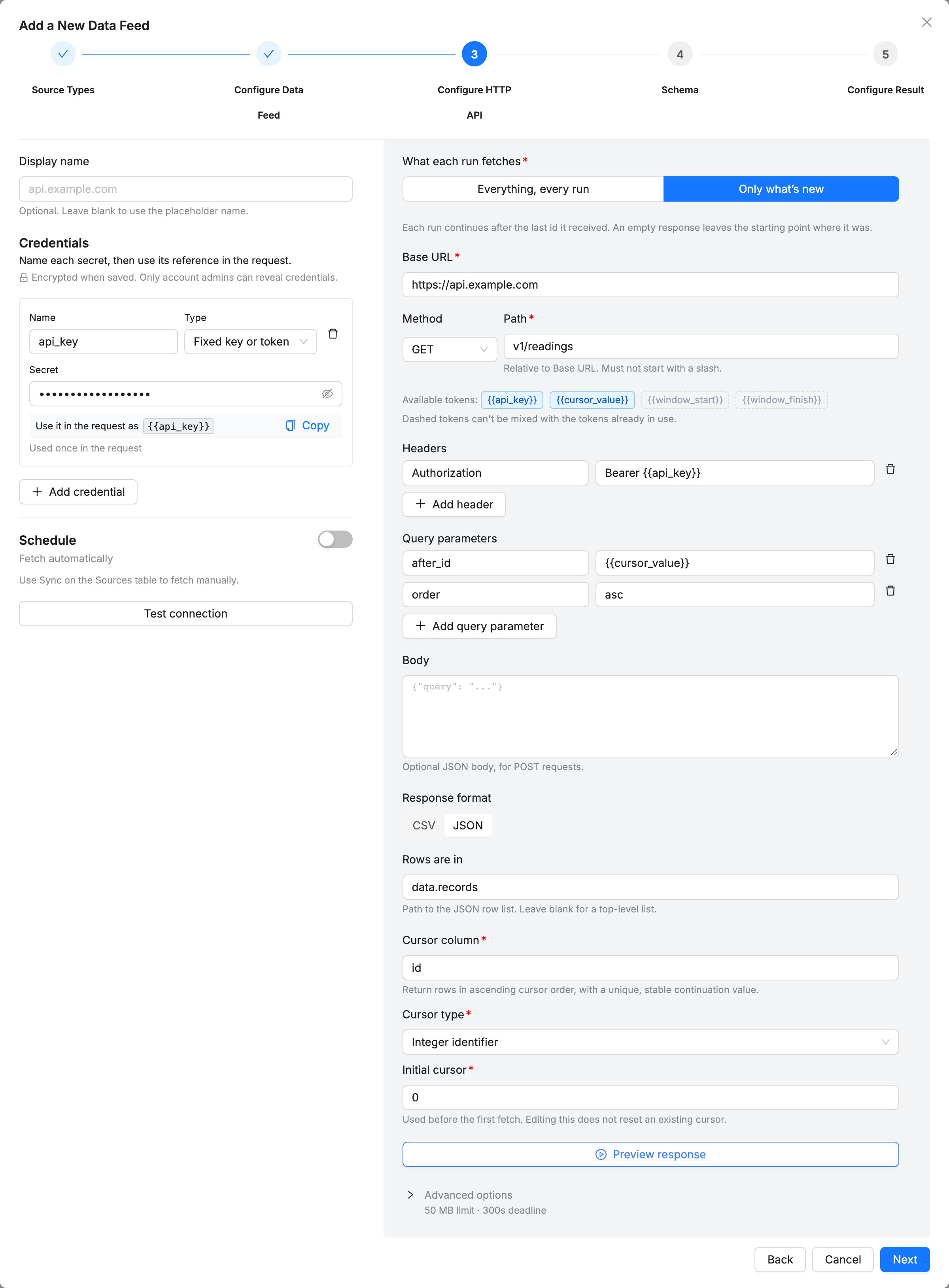Click Test connection button
The image size is (949, 1288).
coord(185,613)
